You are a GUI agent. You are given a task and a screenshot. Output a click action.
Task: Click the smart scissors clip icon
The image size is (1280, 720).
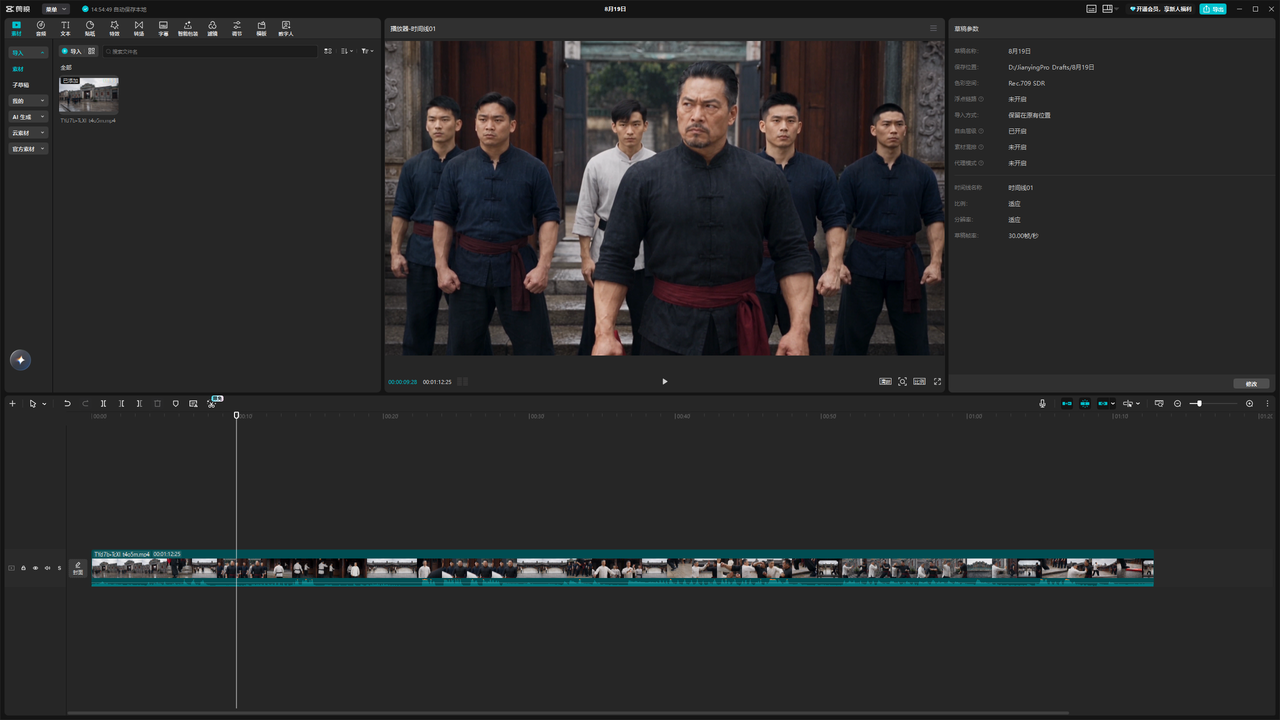pos(212,403)
